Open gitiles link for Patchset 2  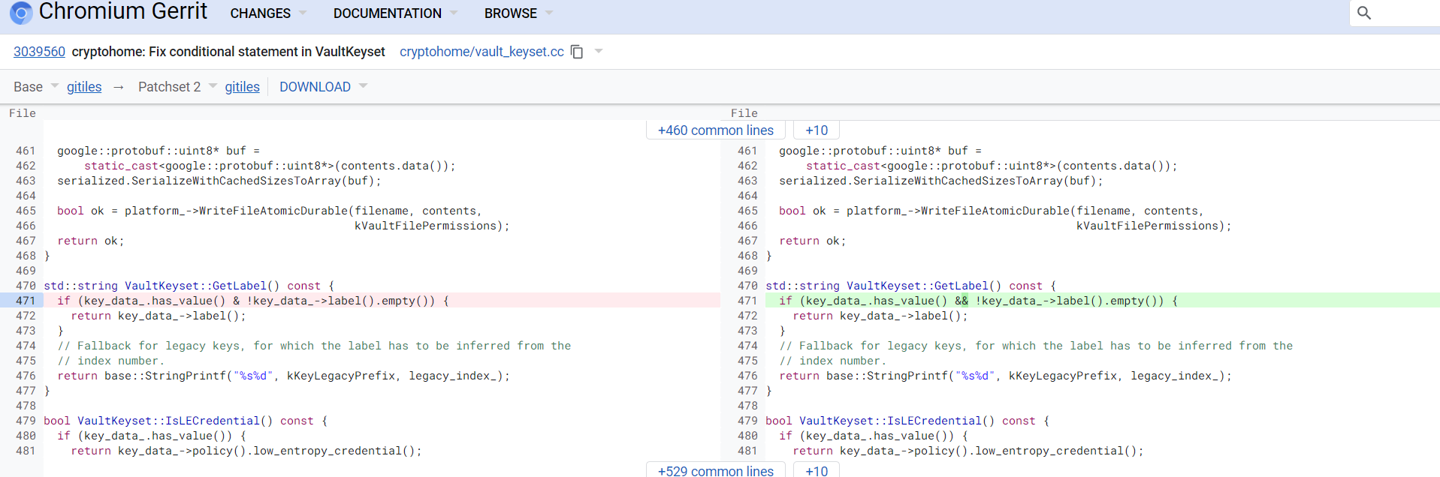[242, 87]
